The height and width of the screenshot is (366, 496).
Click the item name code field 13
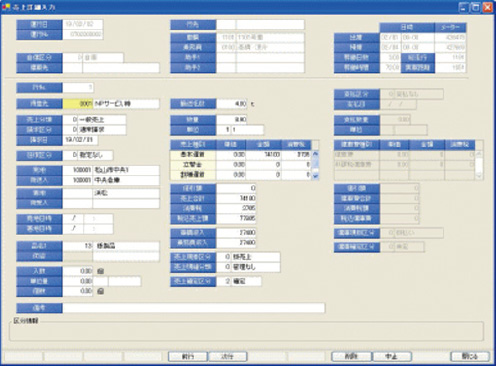tap(77, 246)
